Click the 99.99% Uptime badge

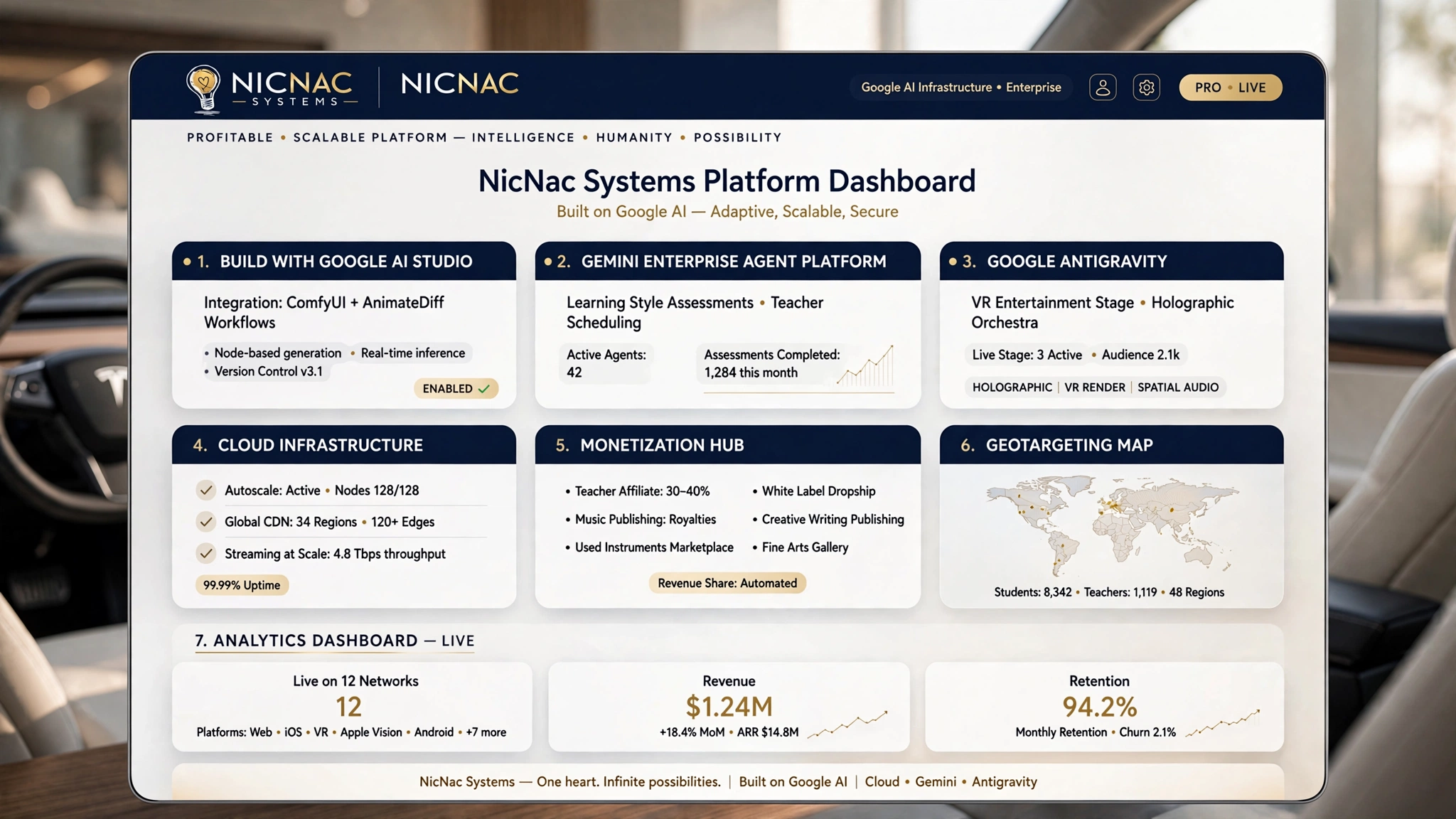(242, 585)
